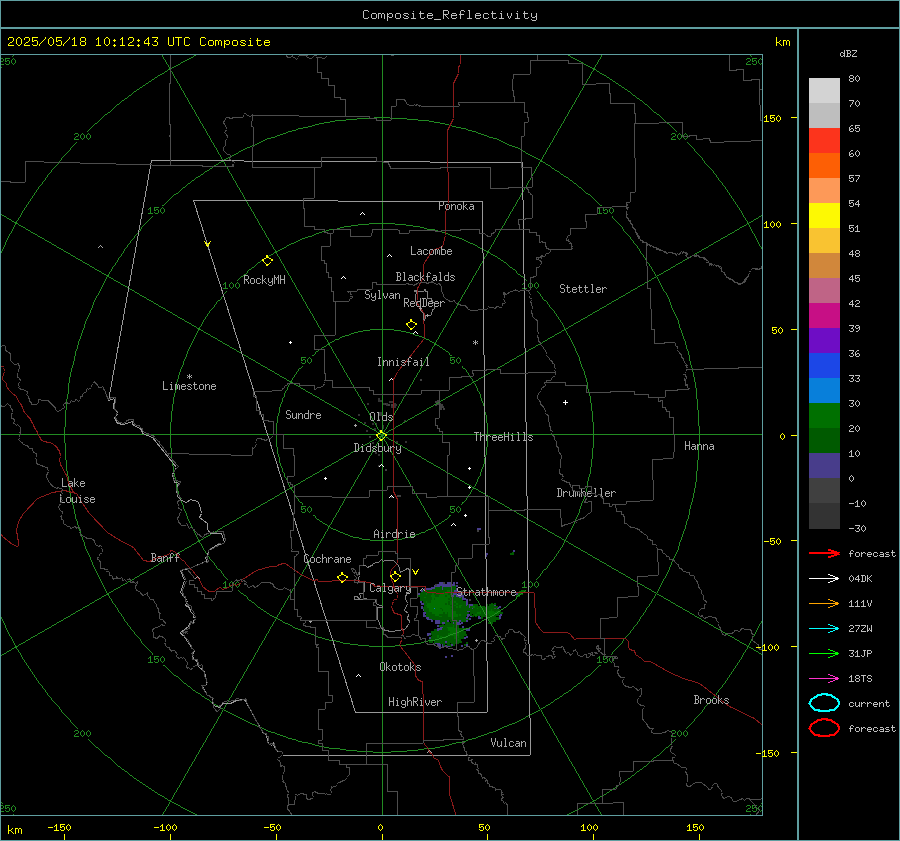Click the Drumheller city label
This screenshot has width=900, height=841.
coord(586,493)
